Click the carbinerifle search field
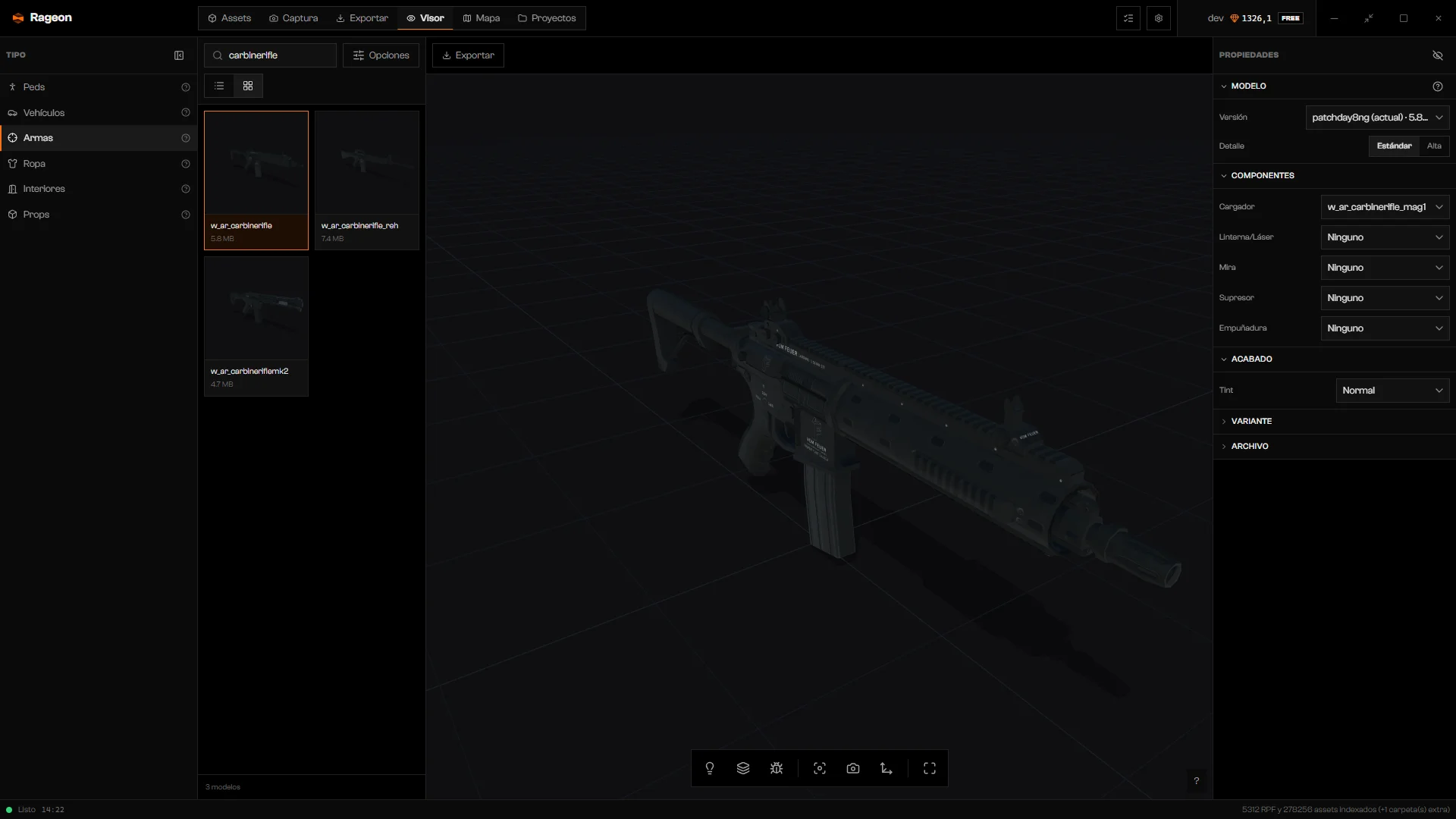1456x819 pixels. (270, 55)
